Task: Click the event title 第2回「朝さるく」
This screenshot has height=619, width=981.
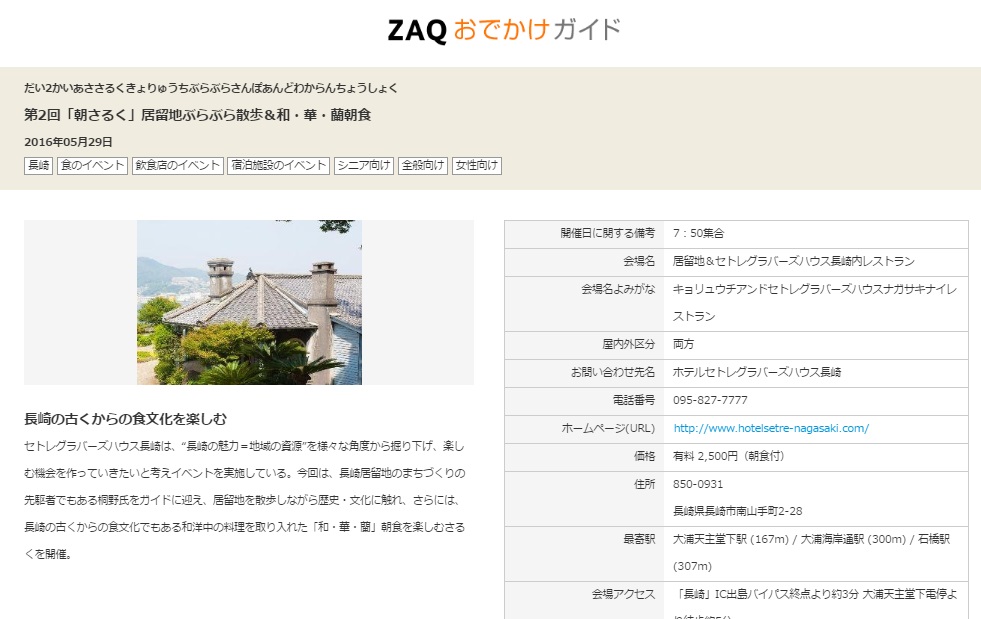Action: pos(198,115)
